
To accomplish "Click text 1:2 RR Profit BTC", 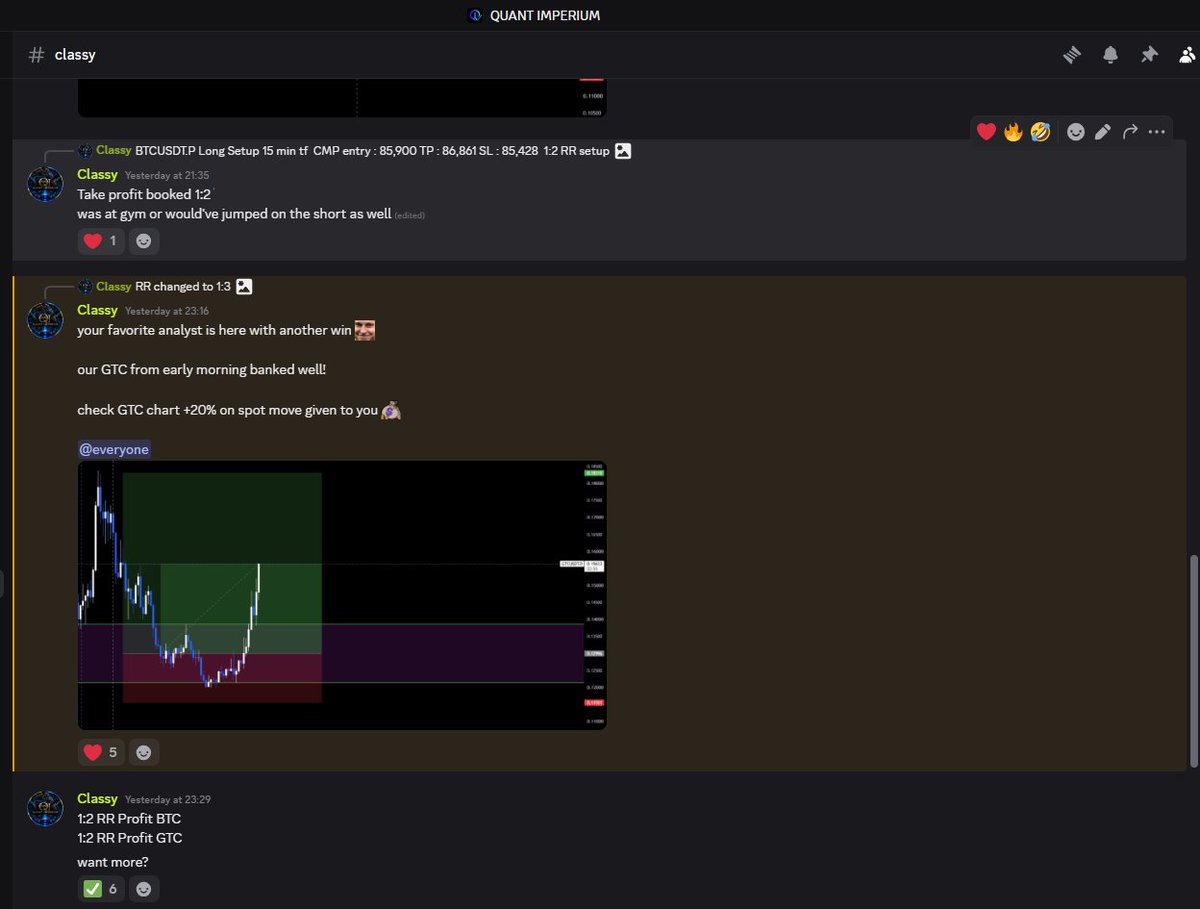I will coord(129,819).
